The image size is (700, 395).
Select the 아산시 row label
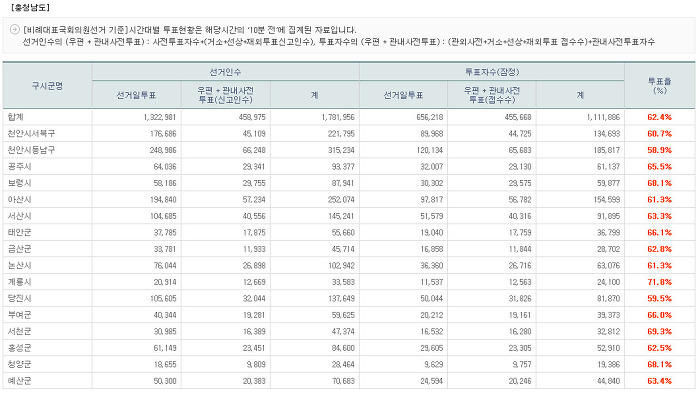click(19, 200)
